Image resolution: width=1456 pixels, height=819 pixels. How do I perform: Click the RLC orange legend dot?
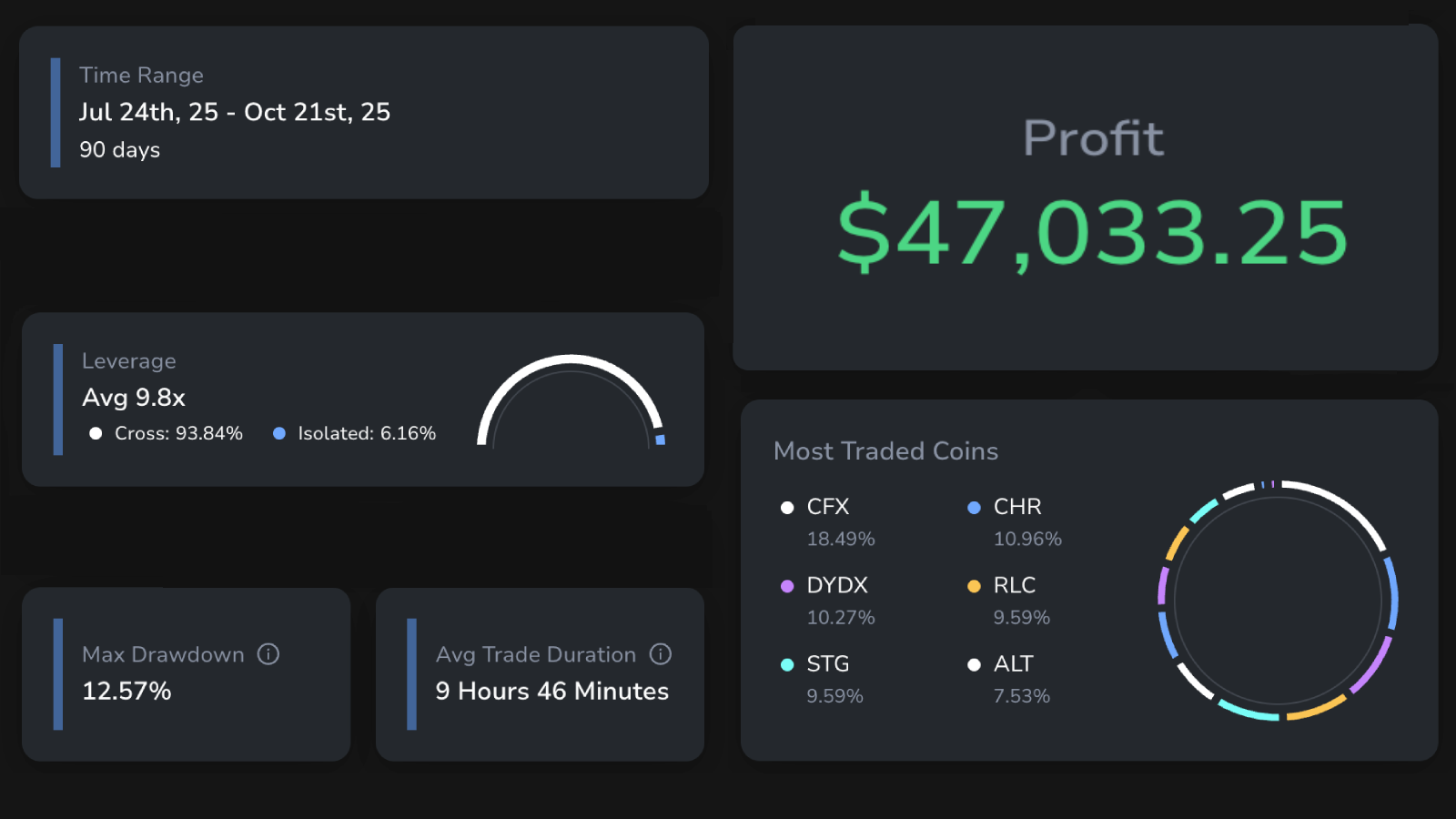[x=974, y=586]
